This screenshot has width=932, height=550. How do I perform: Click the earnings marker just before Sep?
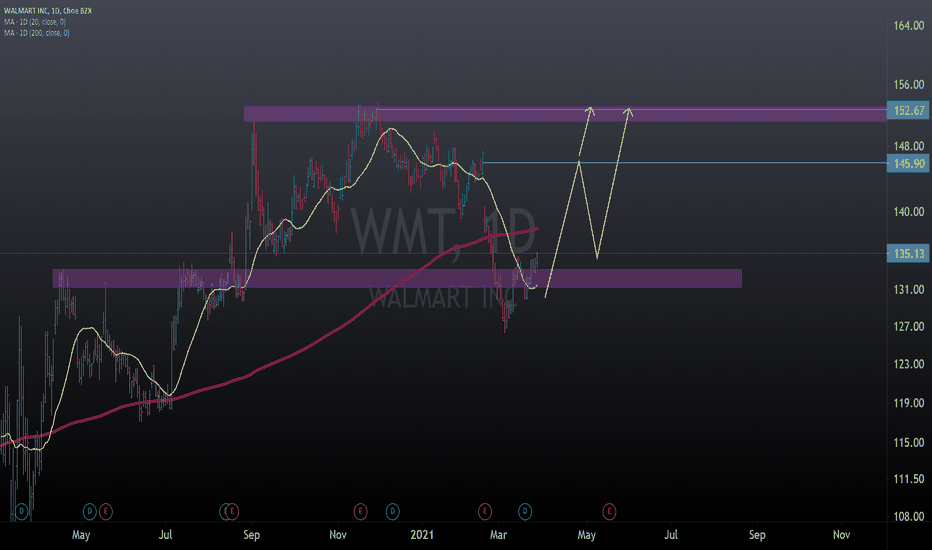pos(232,511)
